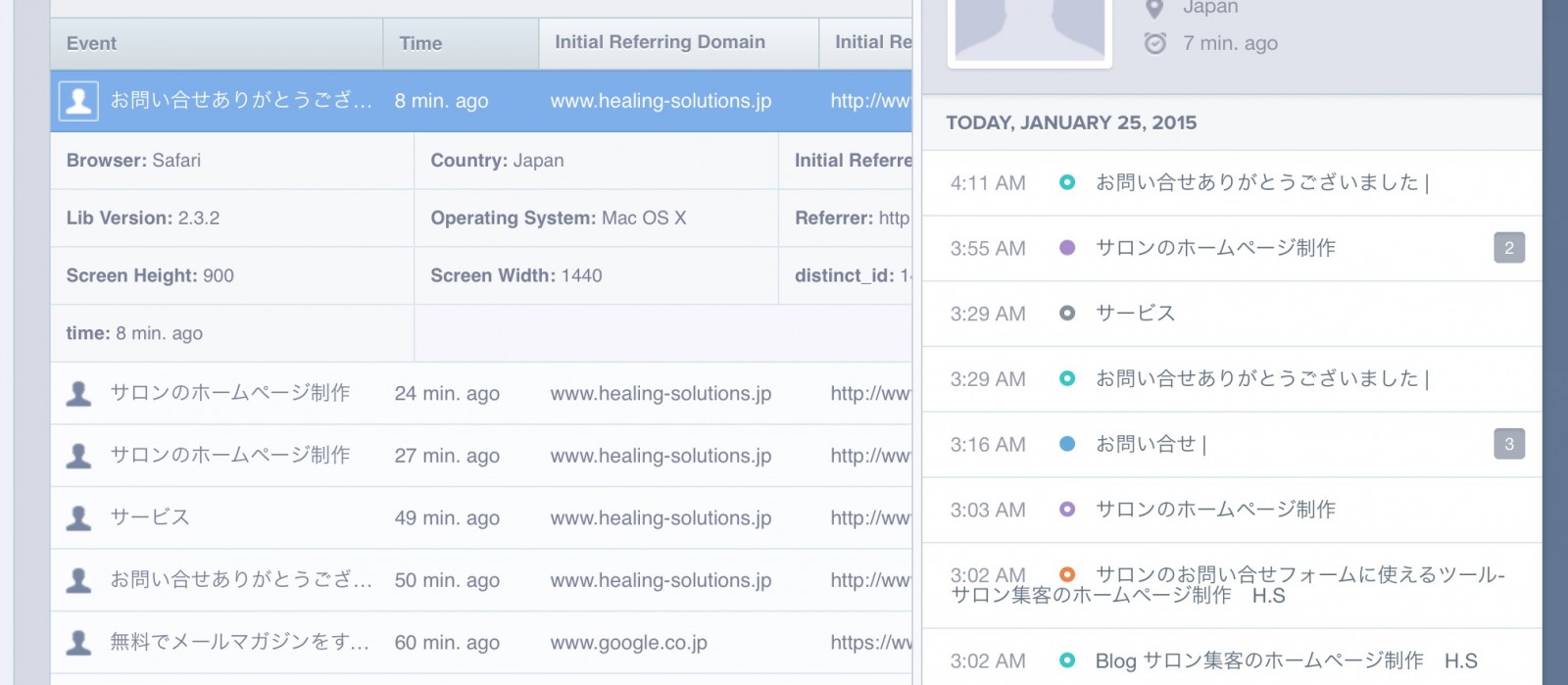The width and height of the screenshot is (1568, 685).
Task: Click Browser: Safari property cell
Action: click(232, 161)
